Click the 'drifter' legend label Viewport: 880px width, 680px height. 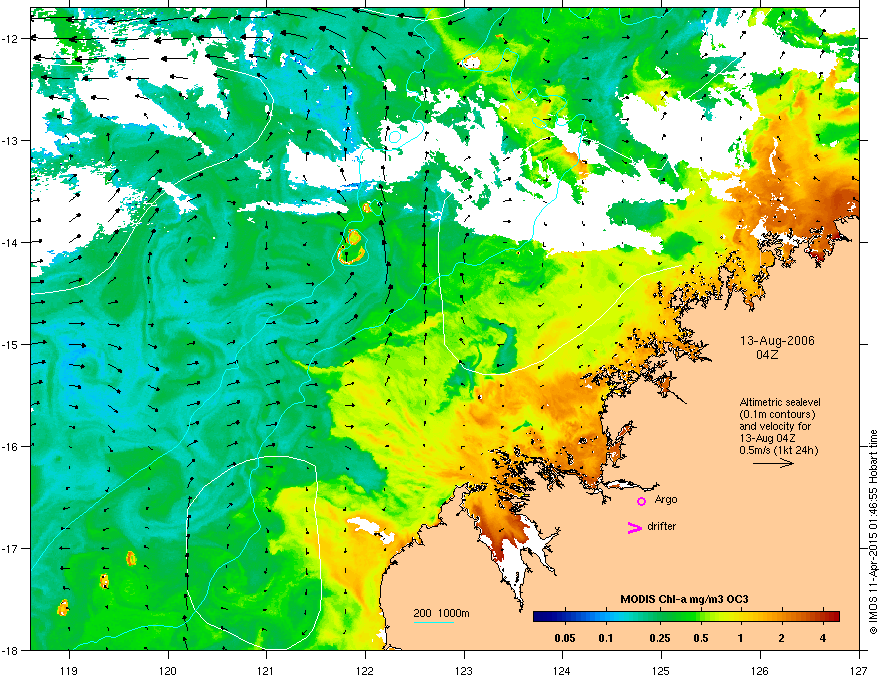click(662, 526)
